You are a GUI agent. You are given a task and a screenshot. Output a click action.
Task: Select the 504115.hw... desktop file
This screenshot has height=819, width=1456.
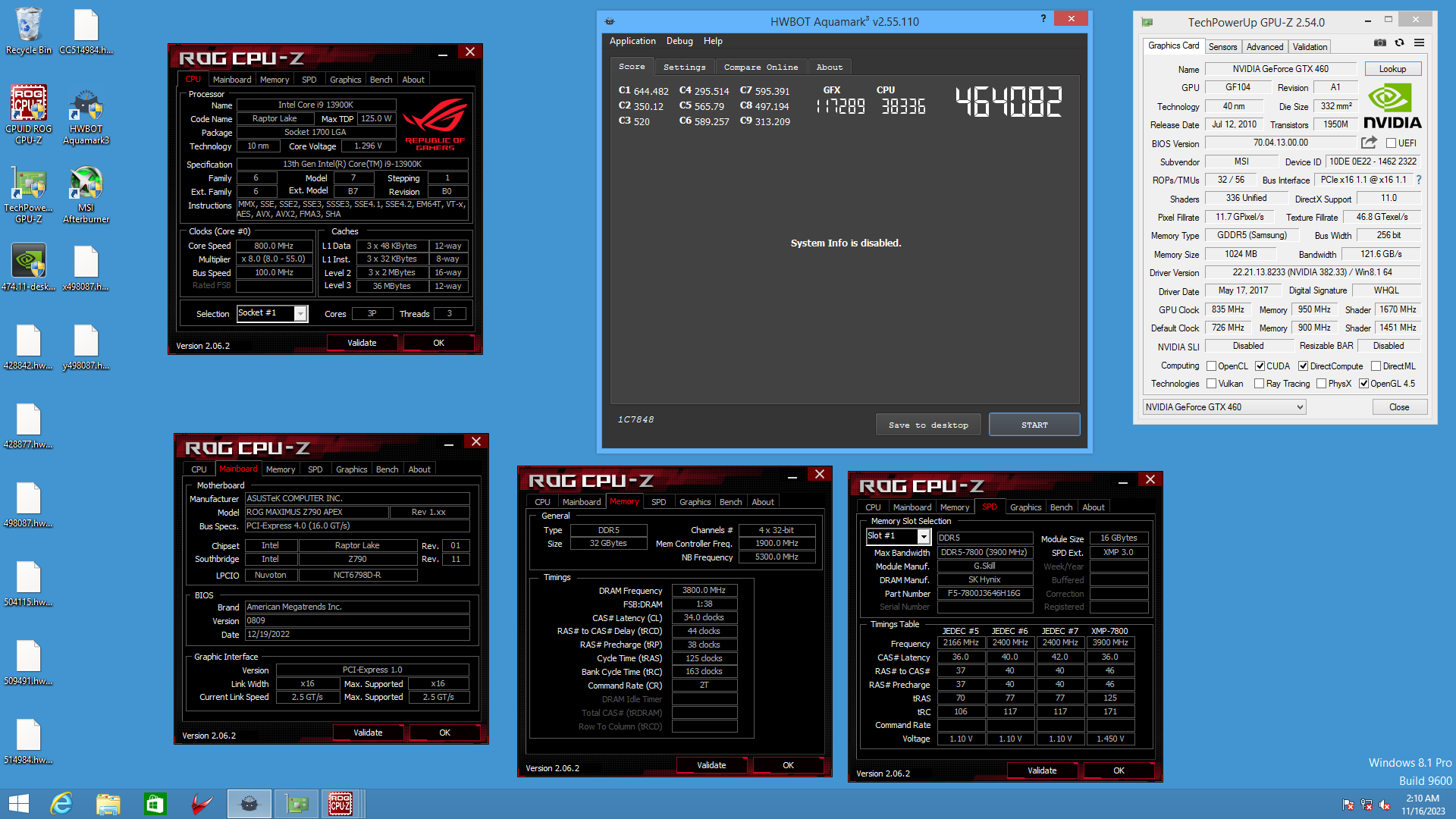(x=29, y=584)
